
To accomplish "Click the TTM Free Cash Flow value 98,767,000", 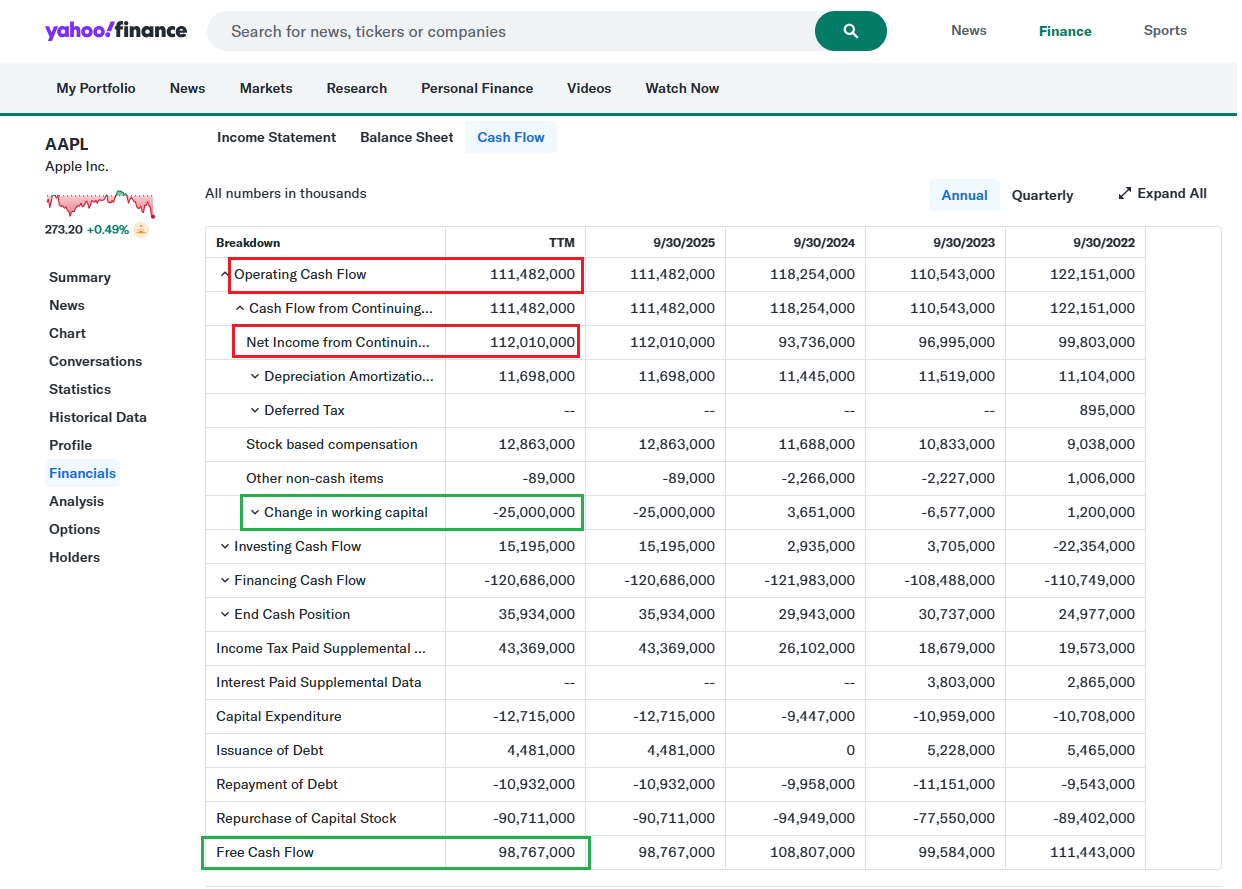I will click(x=537, y=853).
